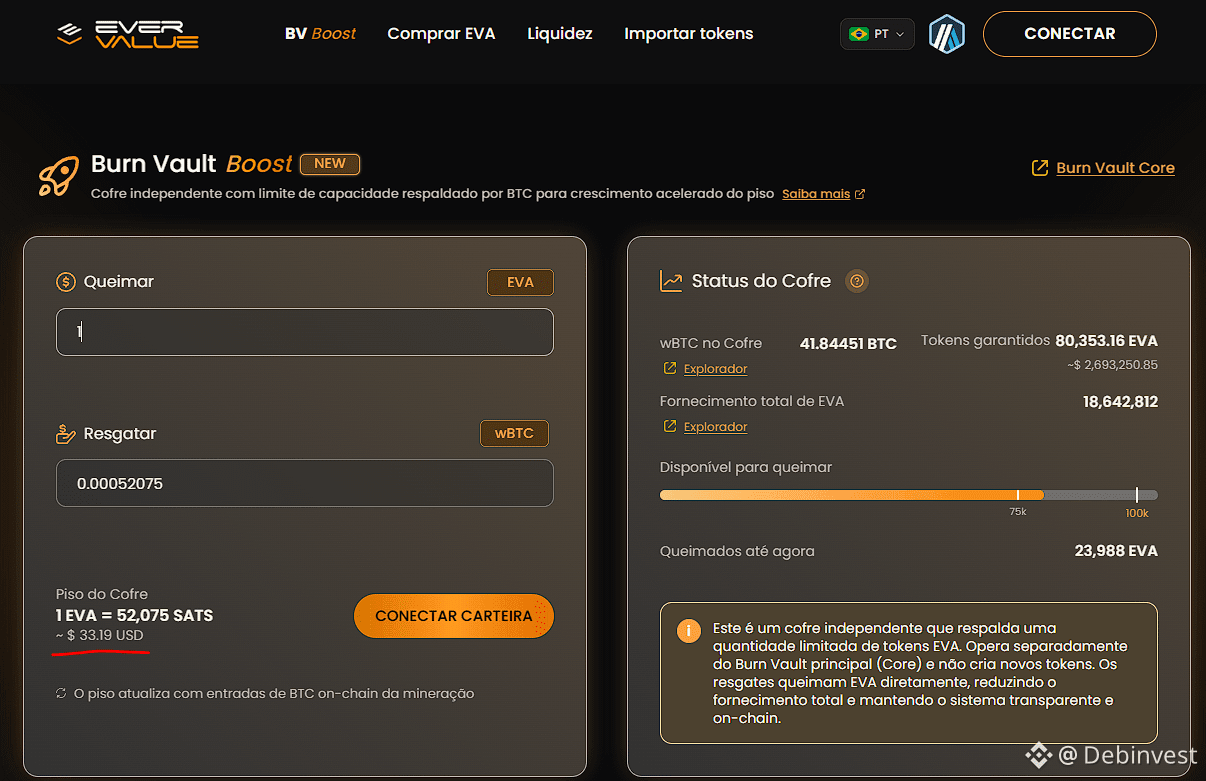This screenshot has height=781, width=1206.
Task: Click external icon under wBTC no Cofre
Action: coord(670,369)
